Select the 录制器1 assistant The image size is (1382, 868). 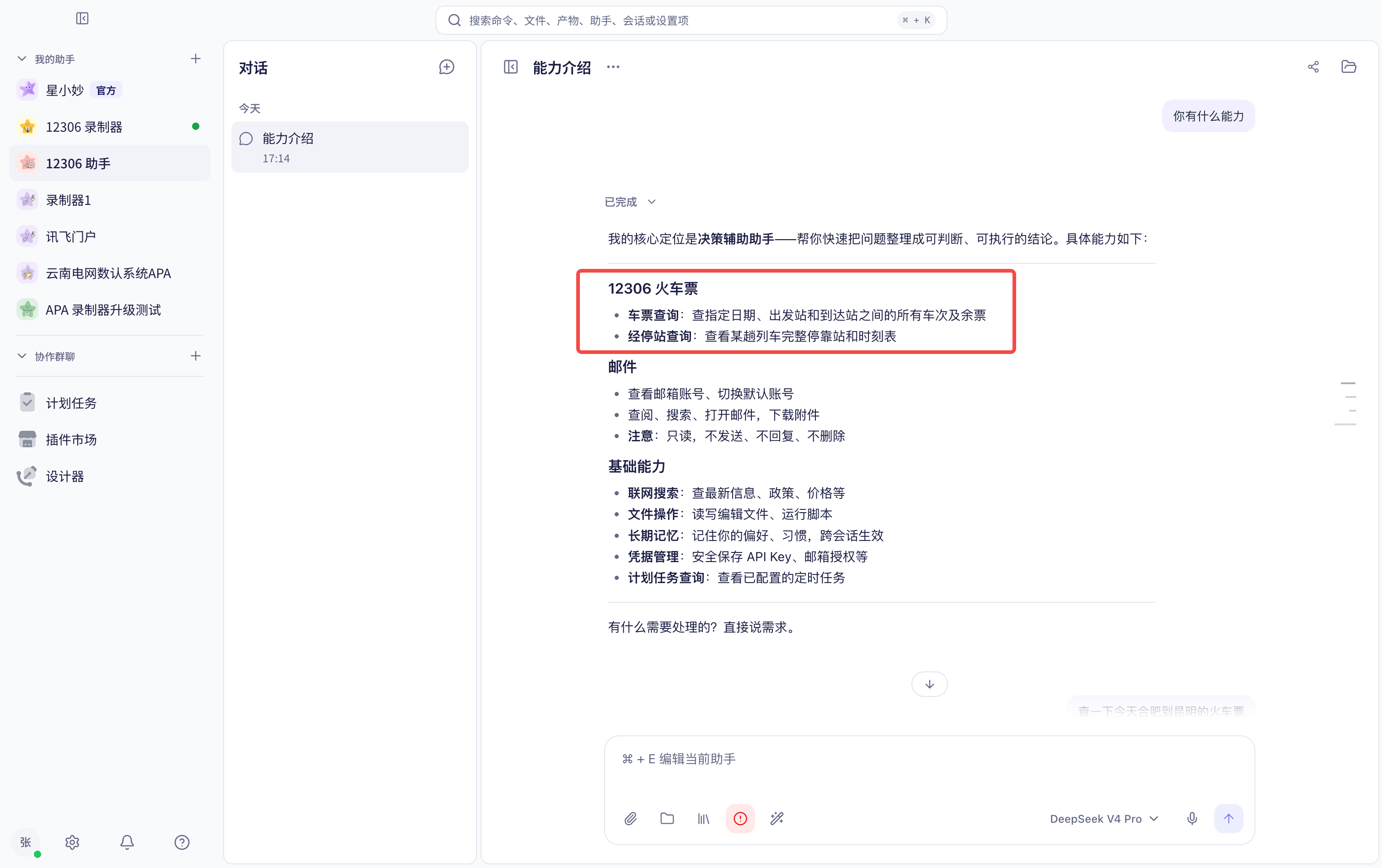click(110, 200)
